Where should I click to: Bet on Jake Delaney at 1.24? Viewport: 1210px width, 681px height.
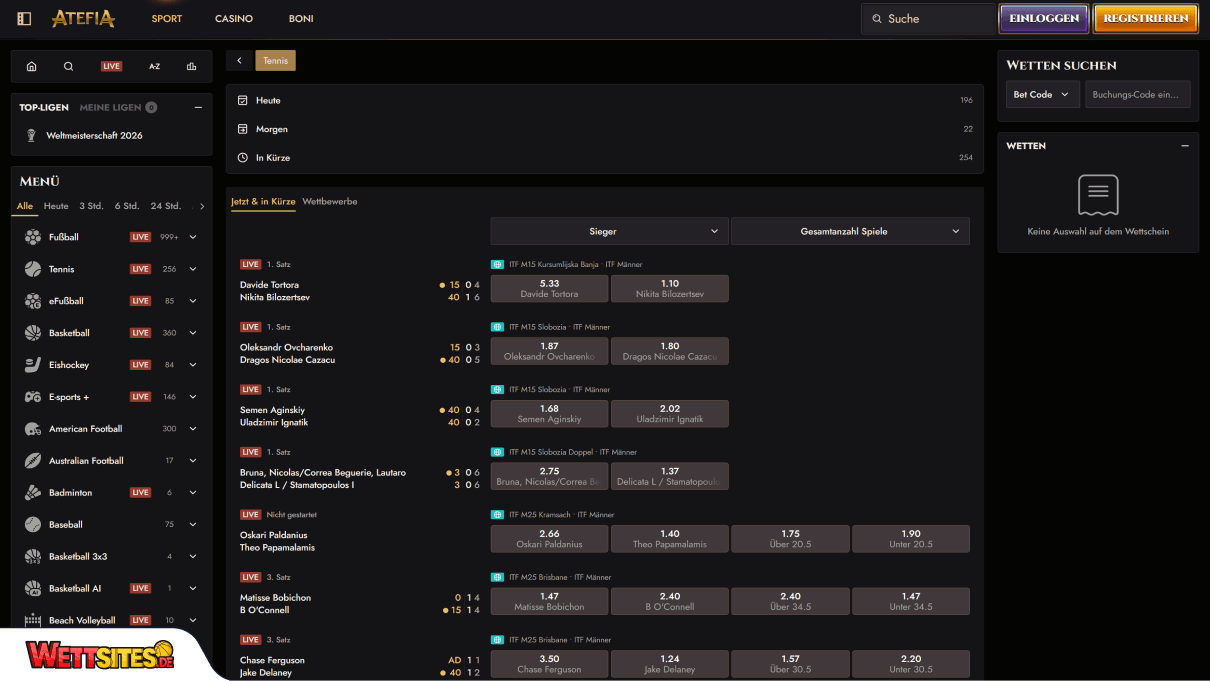670,664
